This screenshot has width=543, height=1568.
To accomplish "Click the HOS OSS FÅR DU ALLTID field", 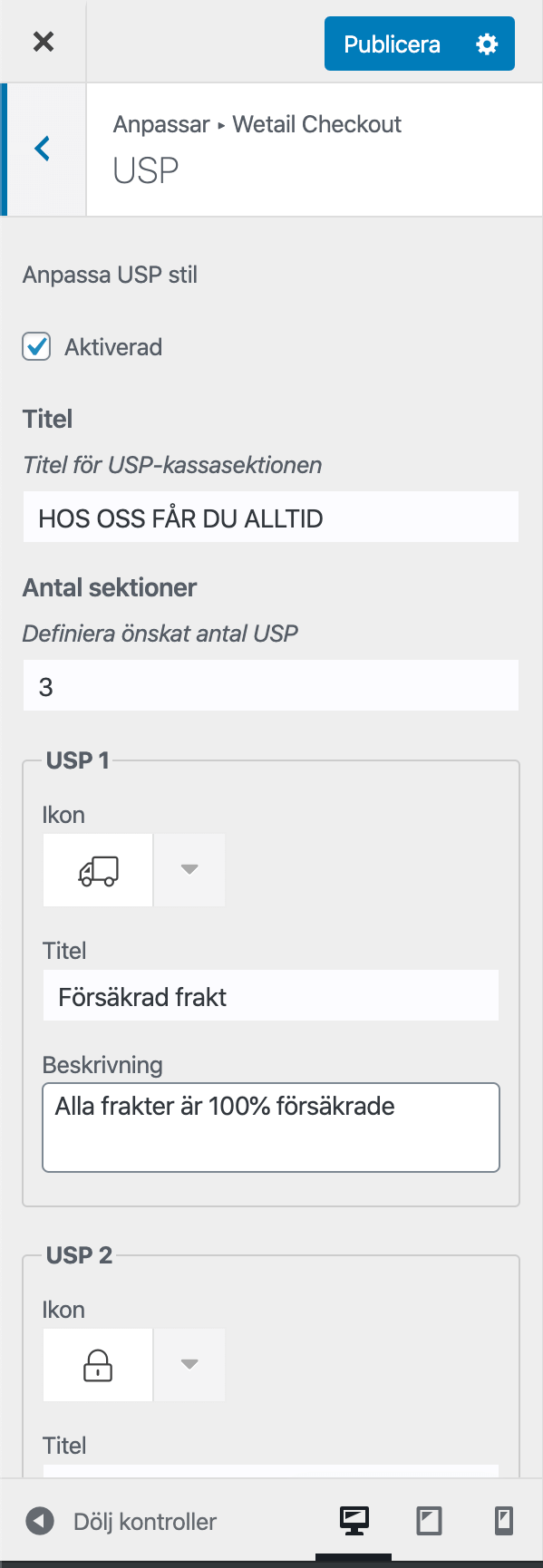I will tap(271, 518).
